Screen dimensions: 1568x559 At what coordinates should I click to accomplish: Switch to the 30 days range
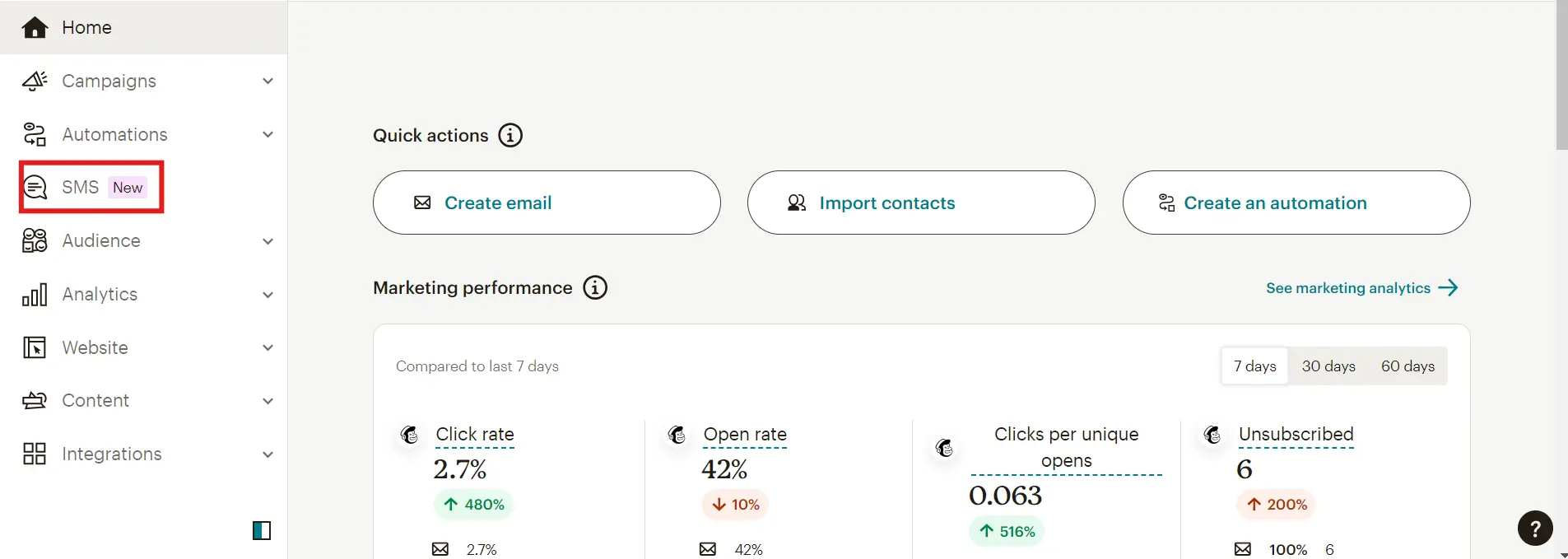click(1328, 366)
